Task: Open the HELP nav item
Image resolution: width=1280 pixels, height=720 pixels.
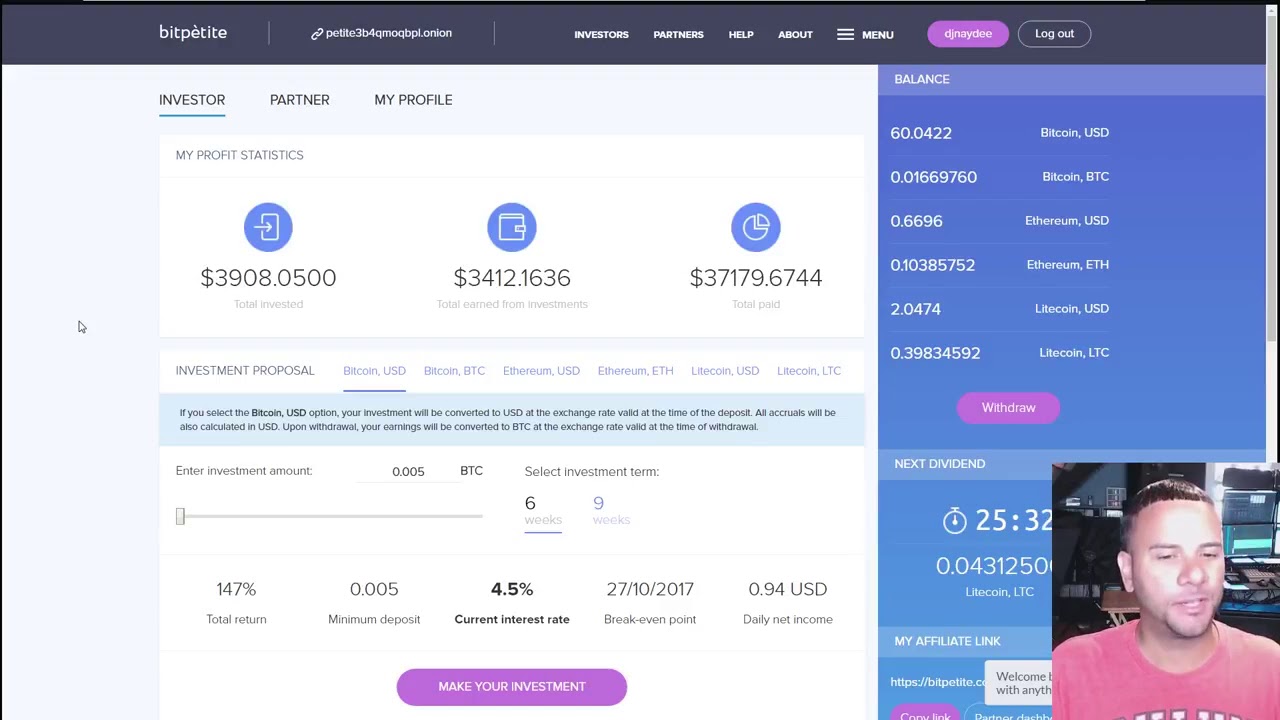Action: point(741,34)
